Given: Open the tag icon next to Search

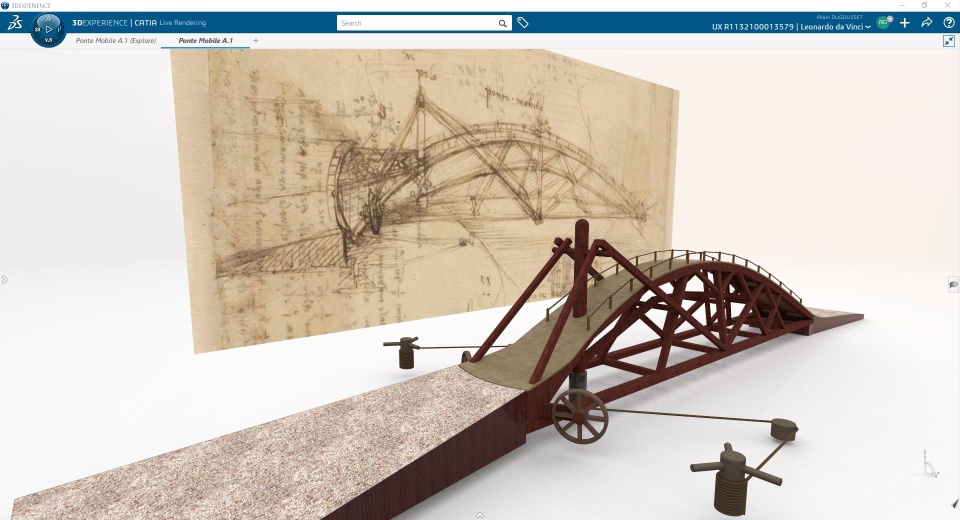Looking at the screenshot, I should pyautogui.click(x=522, y=23).
